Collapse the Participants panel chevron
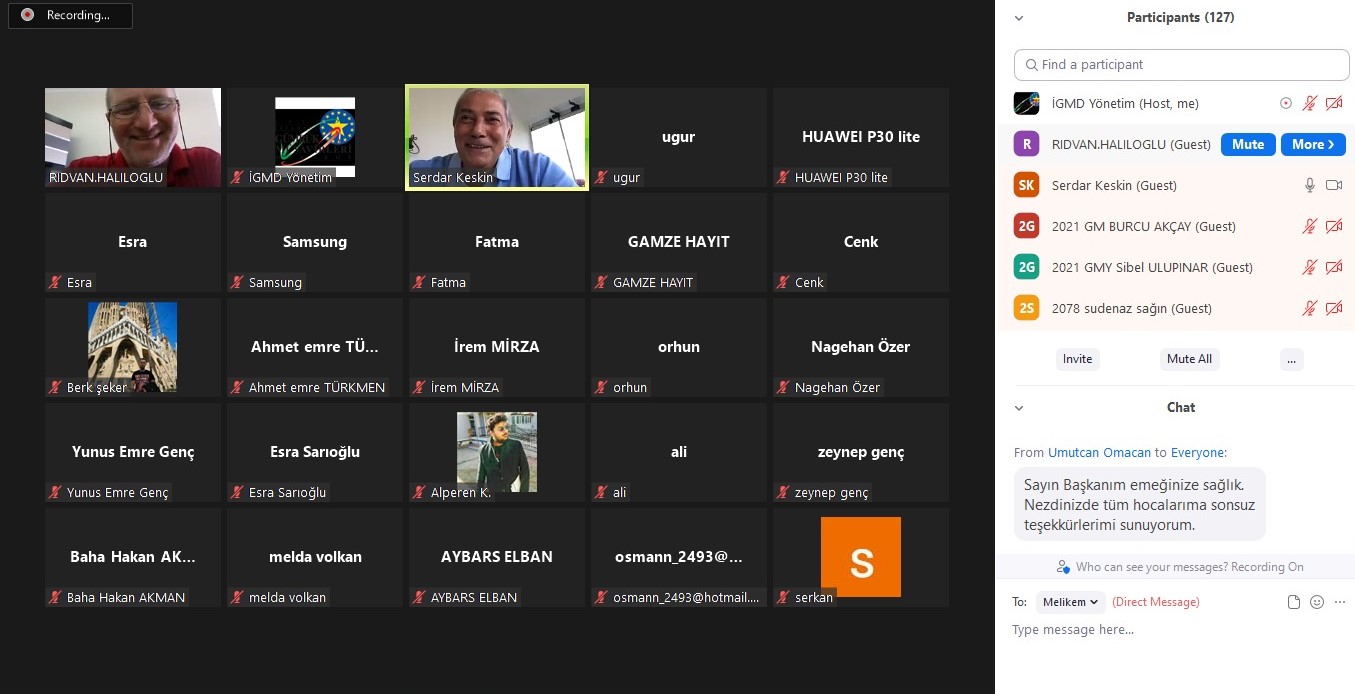The image size is (1355, 694). [1020, 18]
